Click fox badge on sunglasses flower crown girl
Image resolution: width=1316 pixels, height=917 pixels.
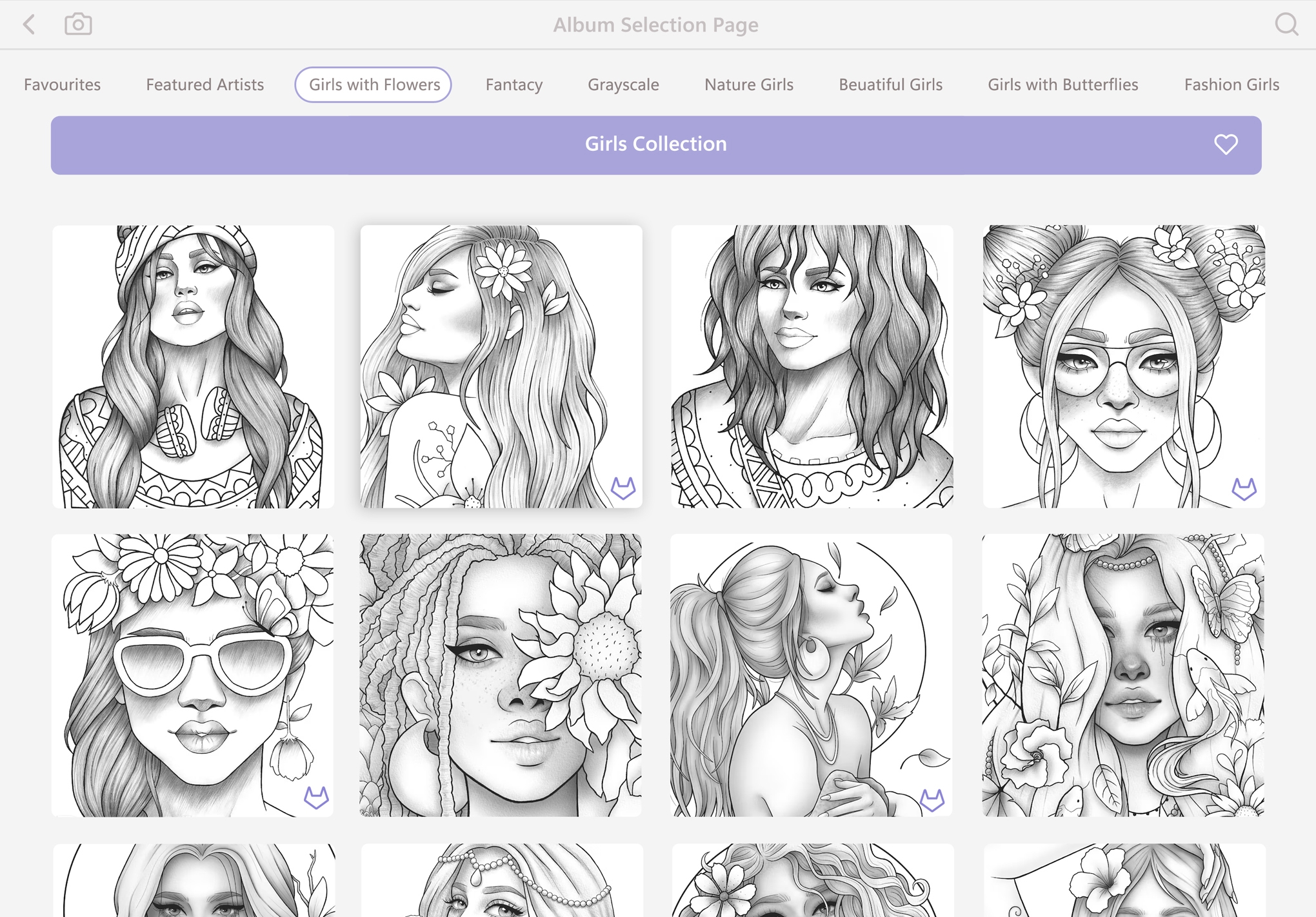316,798
